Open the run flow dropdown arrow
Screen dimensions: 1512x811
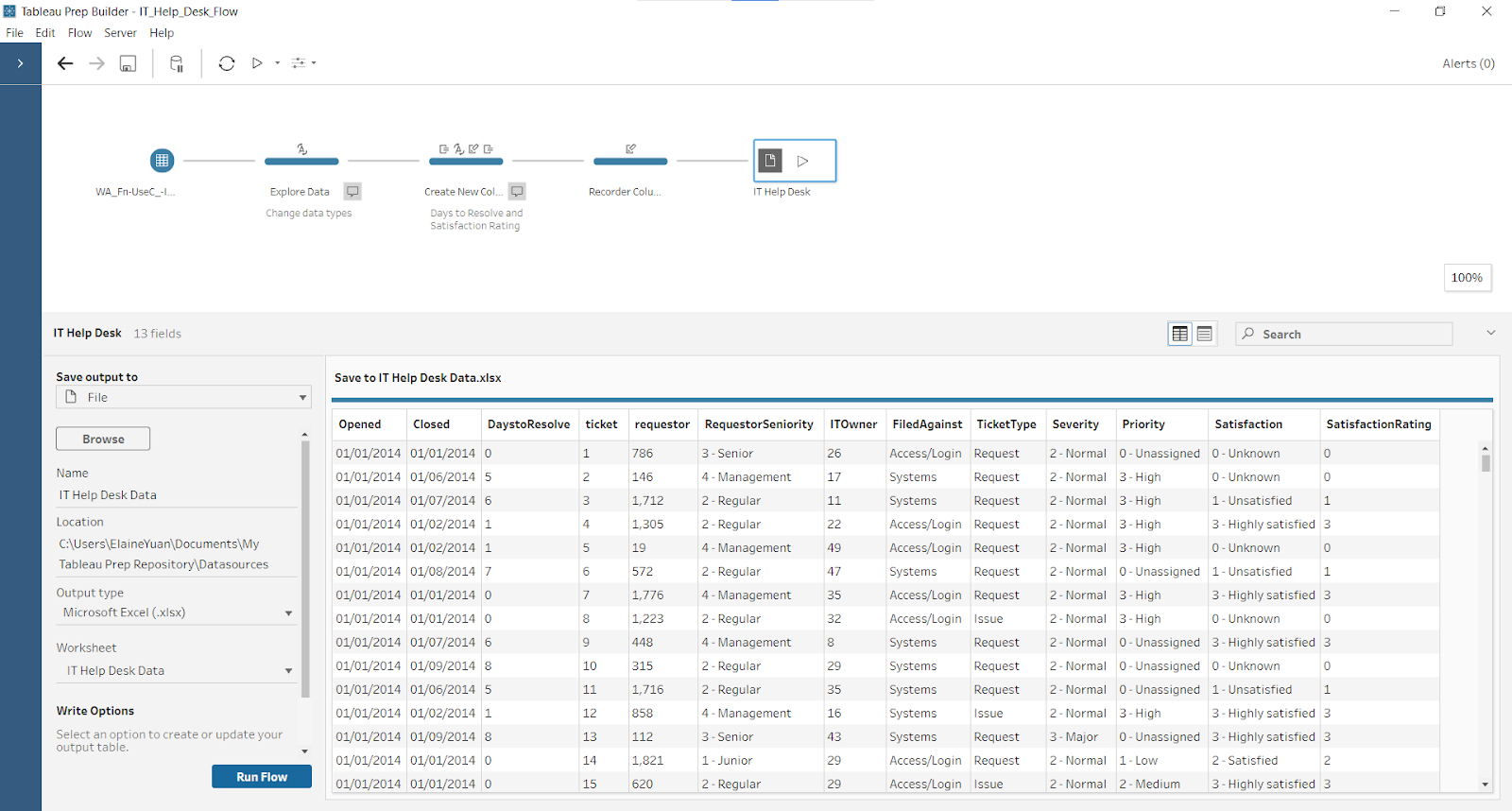pos(277,63)
